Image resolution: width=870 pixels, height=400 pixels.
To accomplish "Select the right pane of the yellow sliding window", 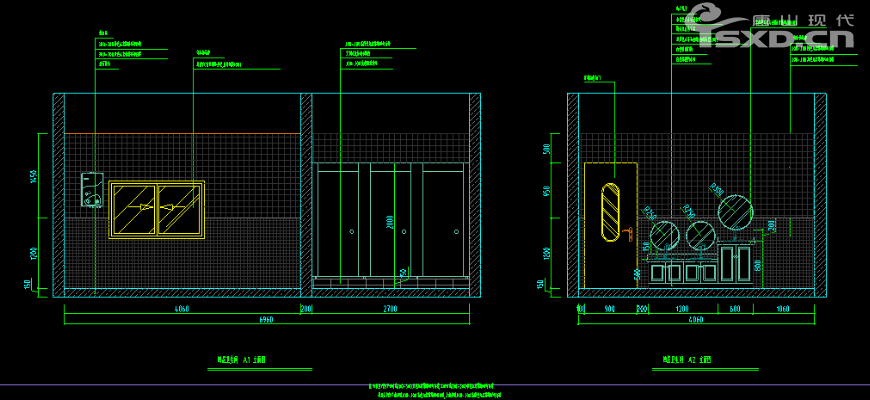I will point(179,210).
